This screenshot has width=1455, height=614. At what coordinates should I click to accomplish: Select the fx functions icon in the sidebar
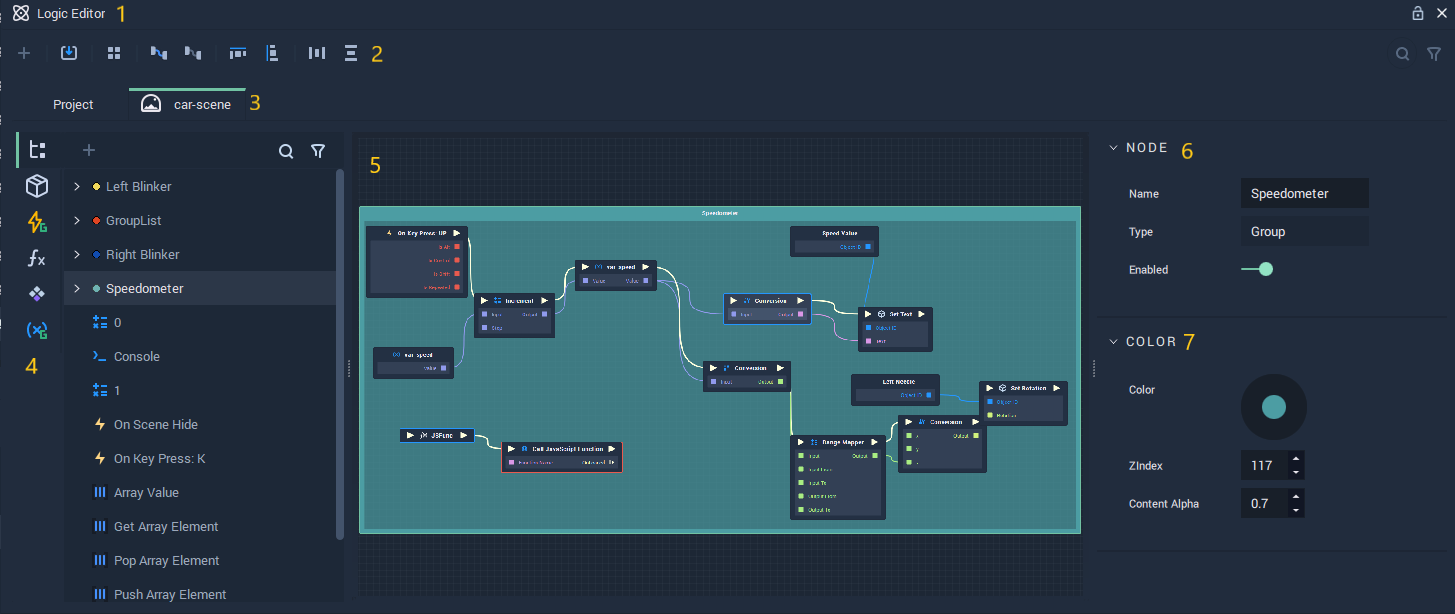tap(37, 258)
